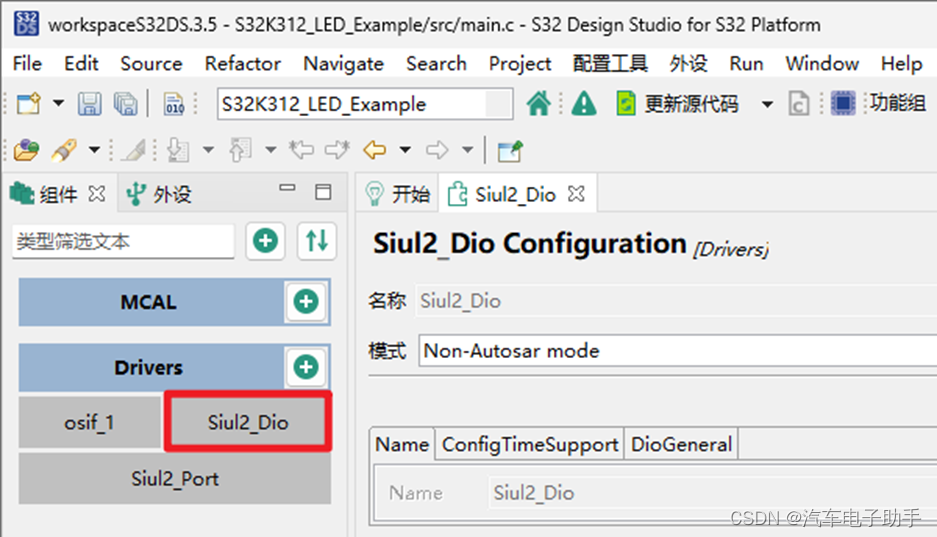Viewport: 937px width, 537px height.
Task: Click the yellow Back arrow icon
Action: click(x=375, y=149)
